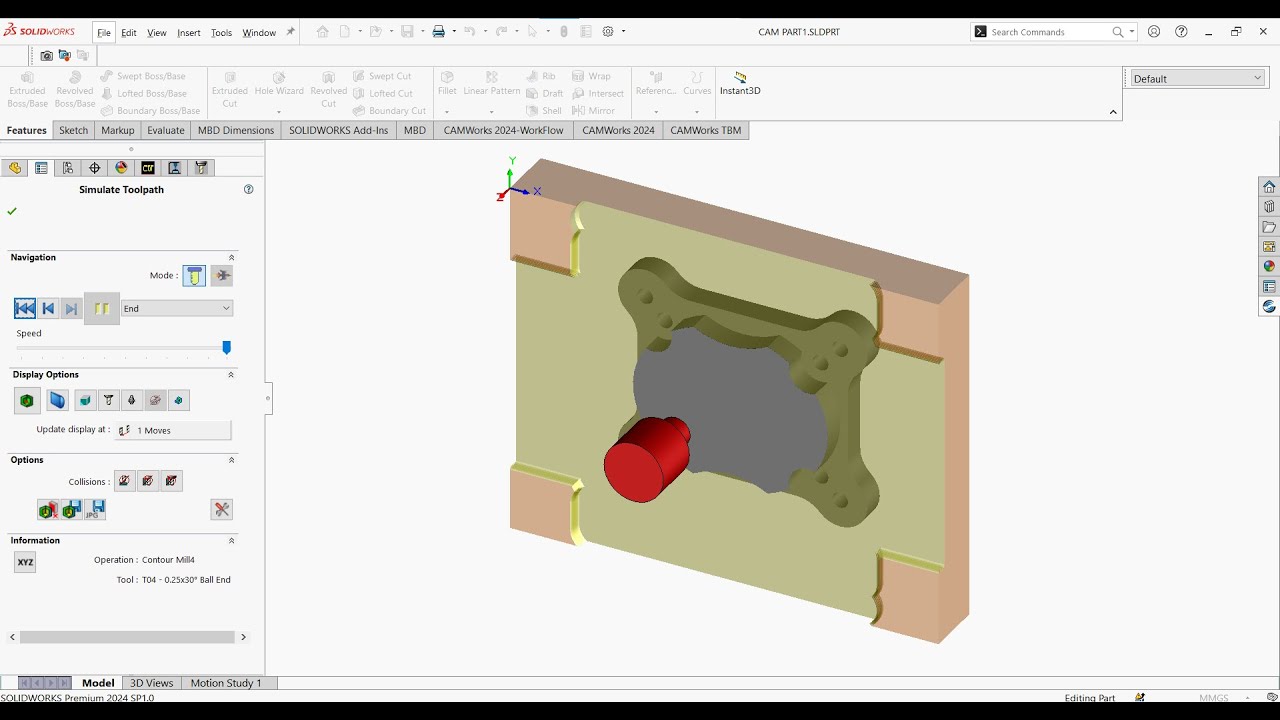The height and width of the screenshot is (720, 1280).
Task: Switch to Motion Study 1 tab
Action: (226, 683)
